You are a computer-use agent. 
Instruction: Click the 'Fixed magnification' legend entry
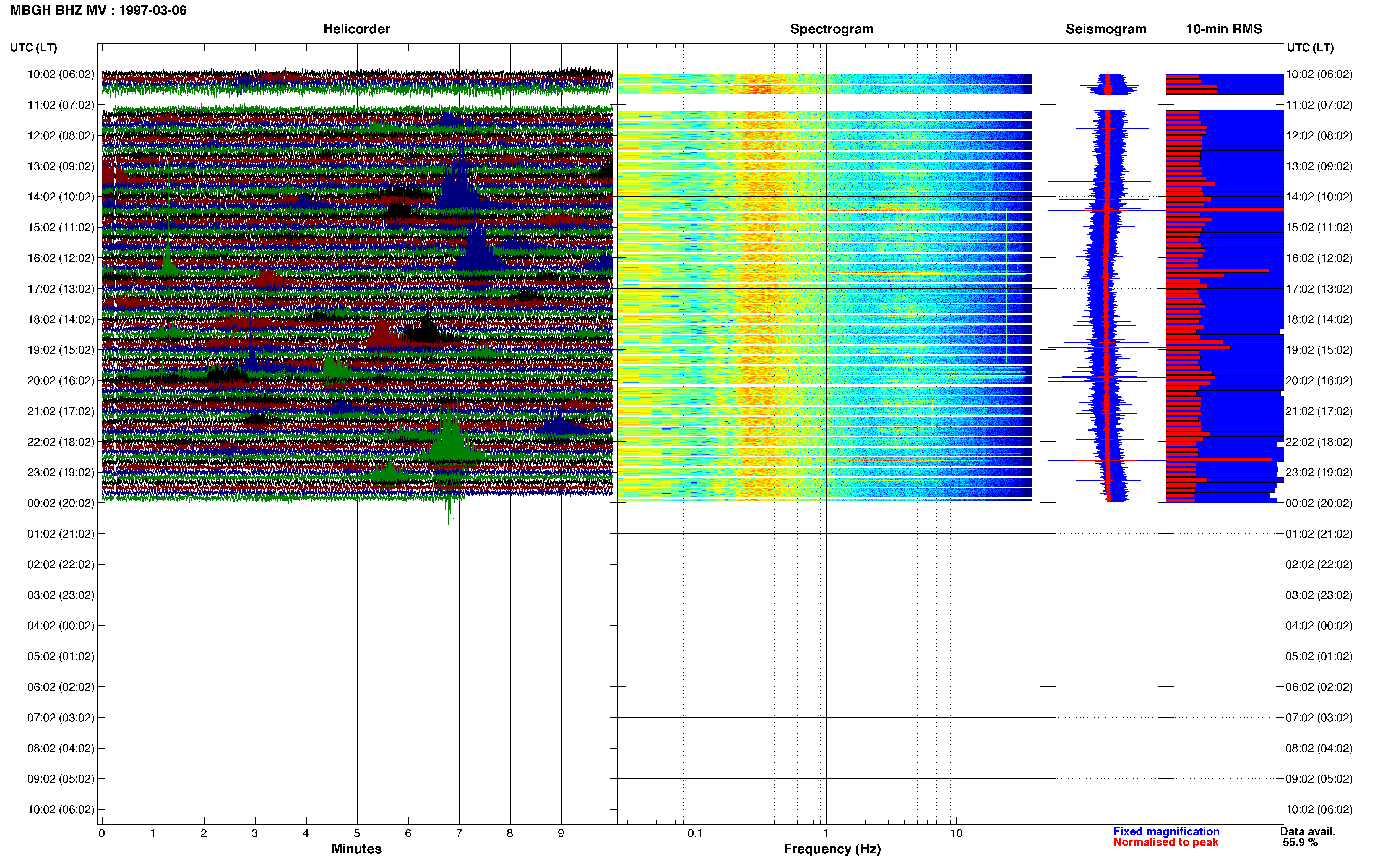pos(1166,831)
